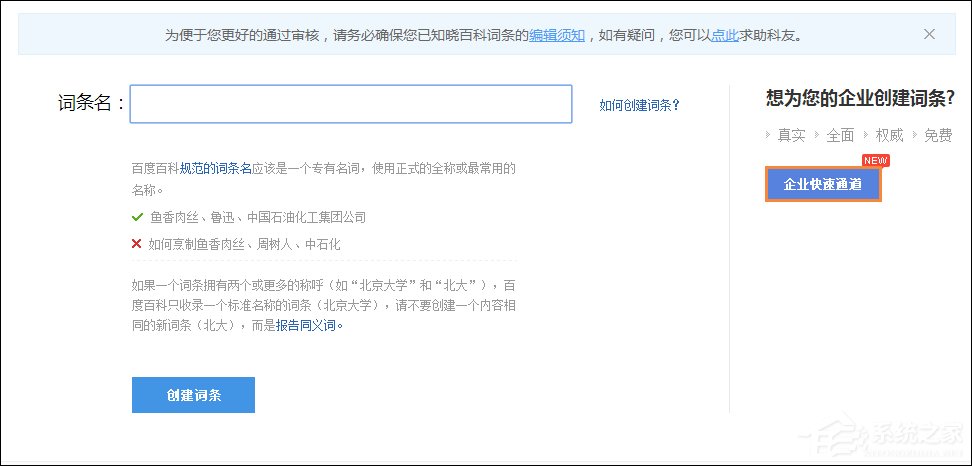Click the 权威 feature label
Viewport: 972px width, 466px height.
click(890, 135)
